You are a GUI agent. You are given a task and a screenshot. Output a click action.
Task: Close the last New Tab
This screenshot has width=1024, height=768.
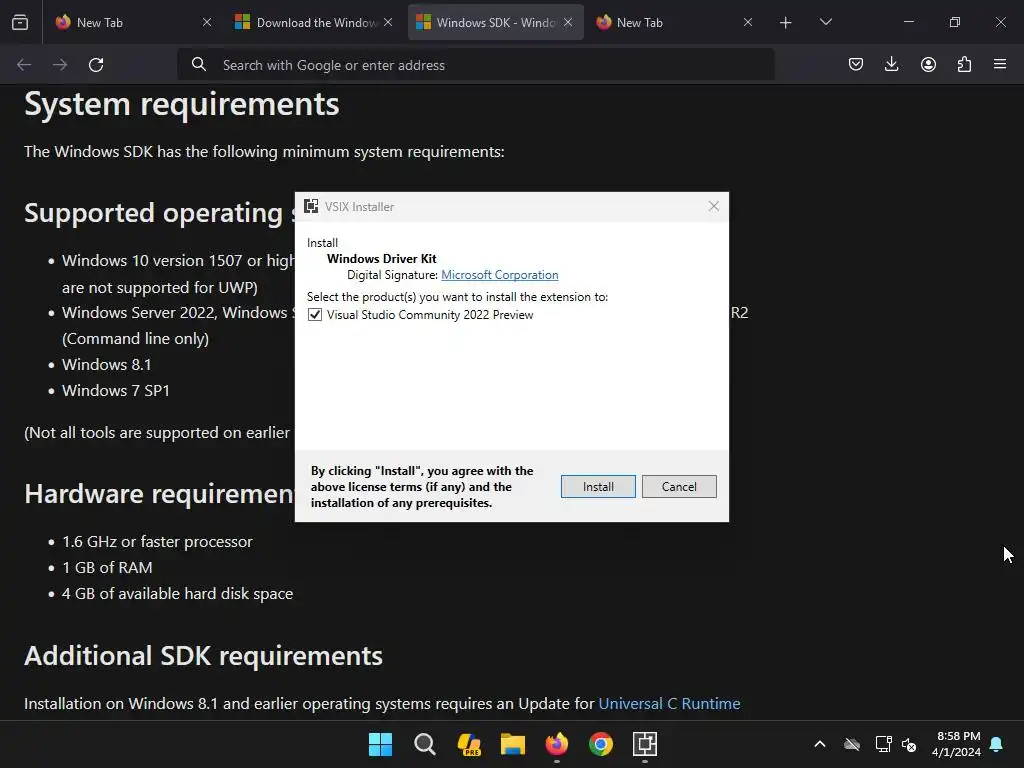(748, 22)
